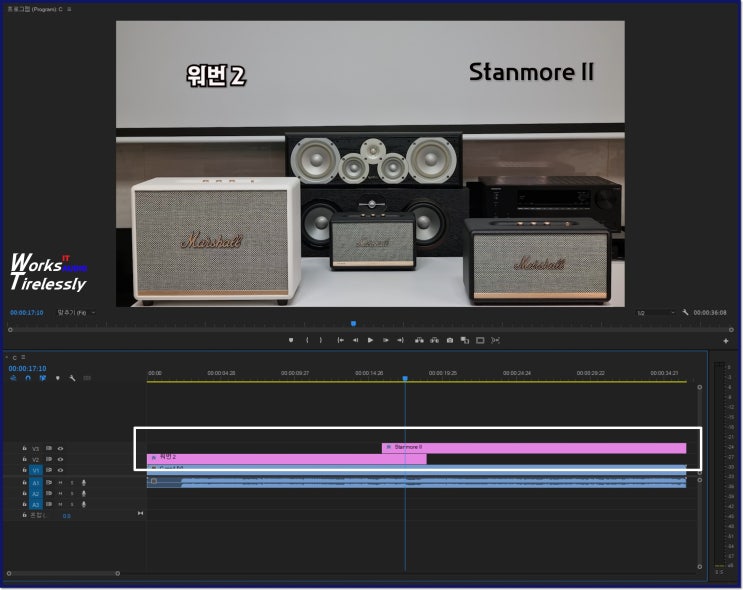
Task: Toggle lock on Mix track
Action: point(24,515)
